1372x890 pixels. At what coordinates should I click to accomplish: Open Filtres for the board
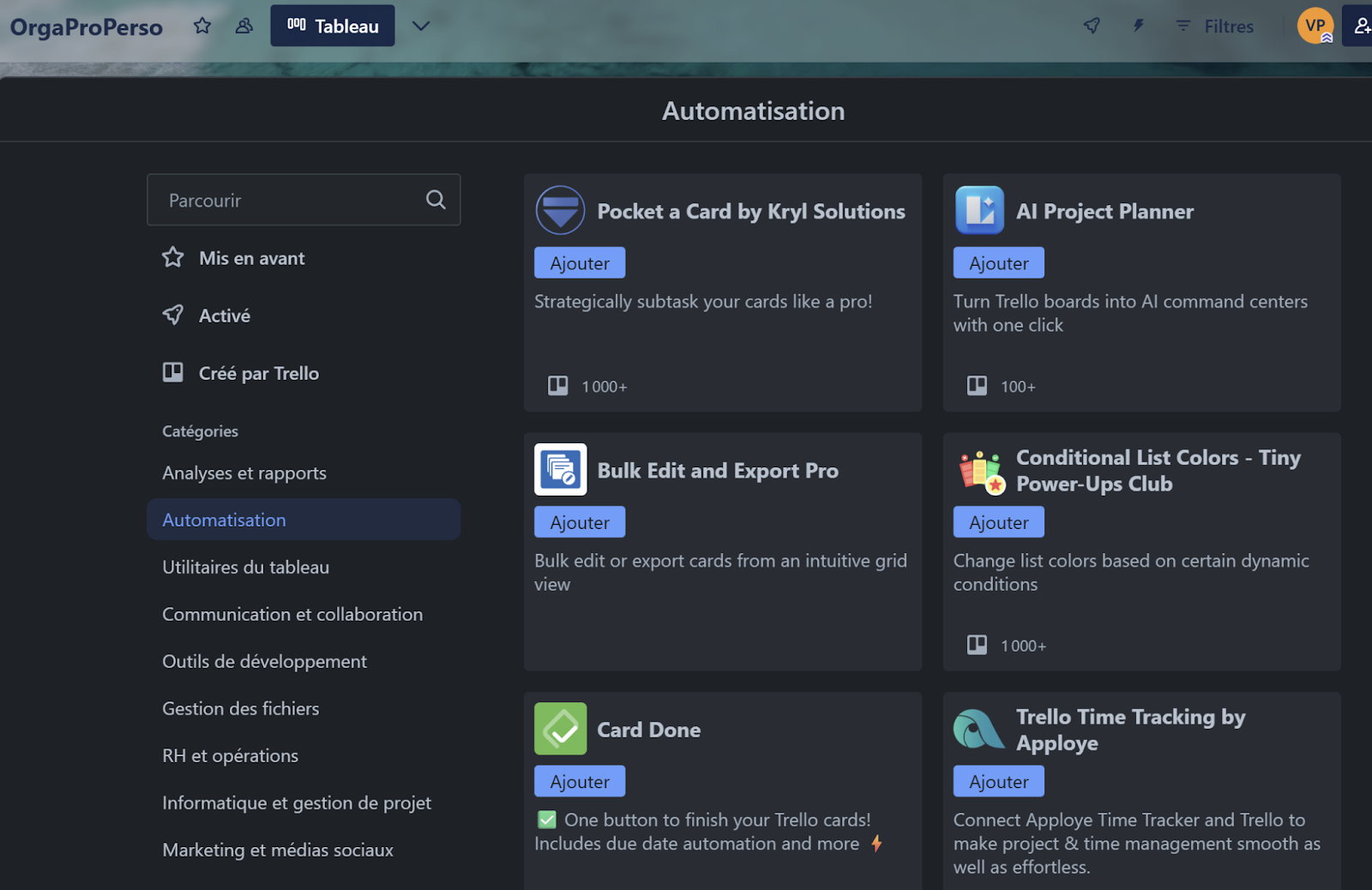click(1214, 27)
